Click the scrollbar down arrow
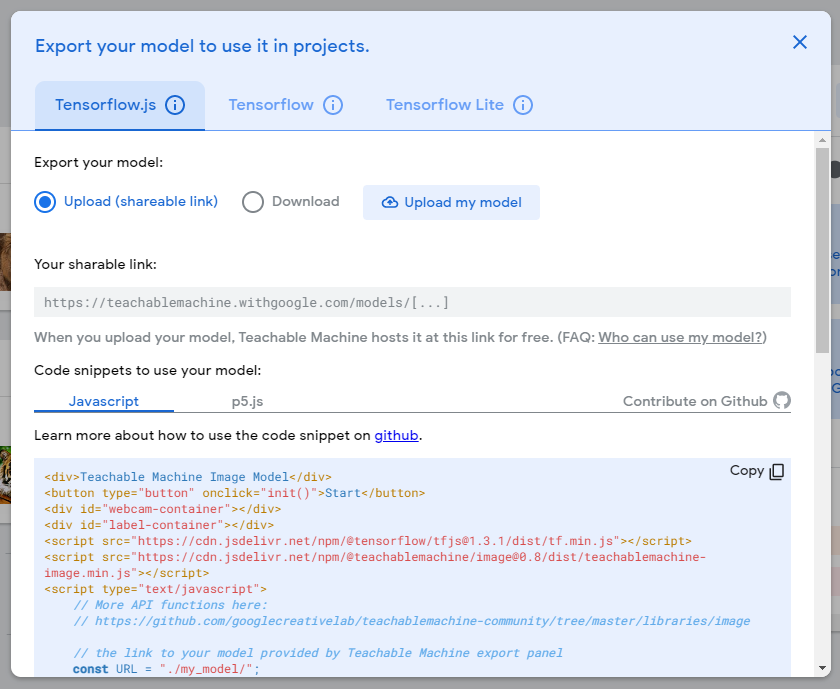The height and width of the screenshot is (689, 840). pos(822,668)
